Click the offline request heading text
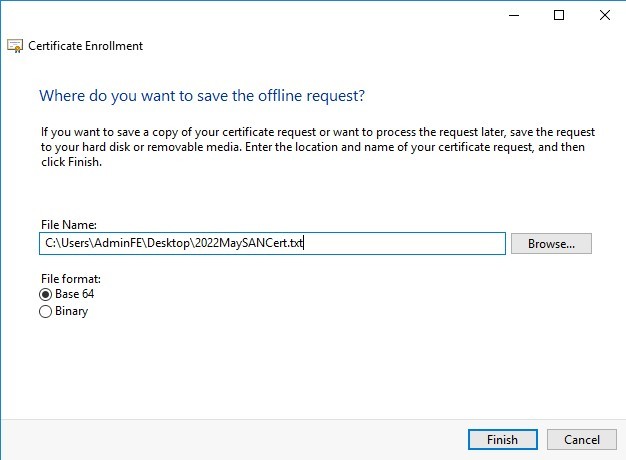The image size is (626, 460). click(x=201, y=96)
